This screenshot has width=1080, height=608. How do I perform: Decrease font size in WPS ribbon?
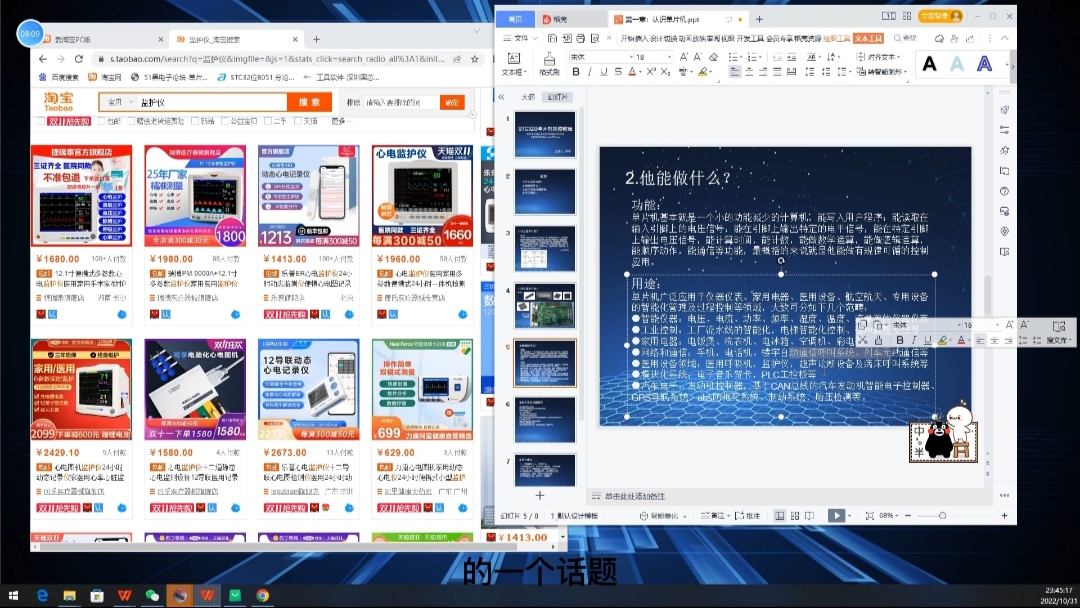[697, 57]
